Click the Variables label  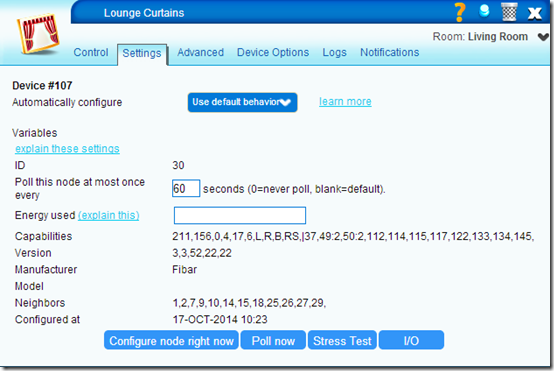point(34,133)
